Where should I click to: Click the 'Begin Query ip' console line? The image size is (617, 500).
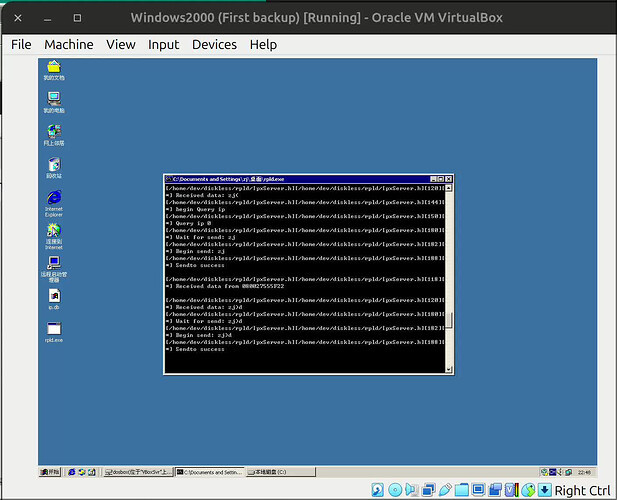click(196, 209)
